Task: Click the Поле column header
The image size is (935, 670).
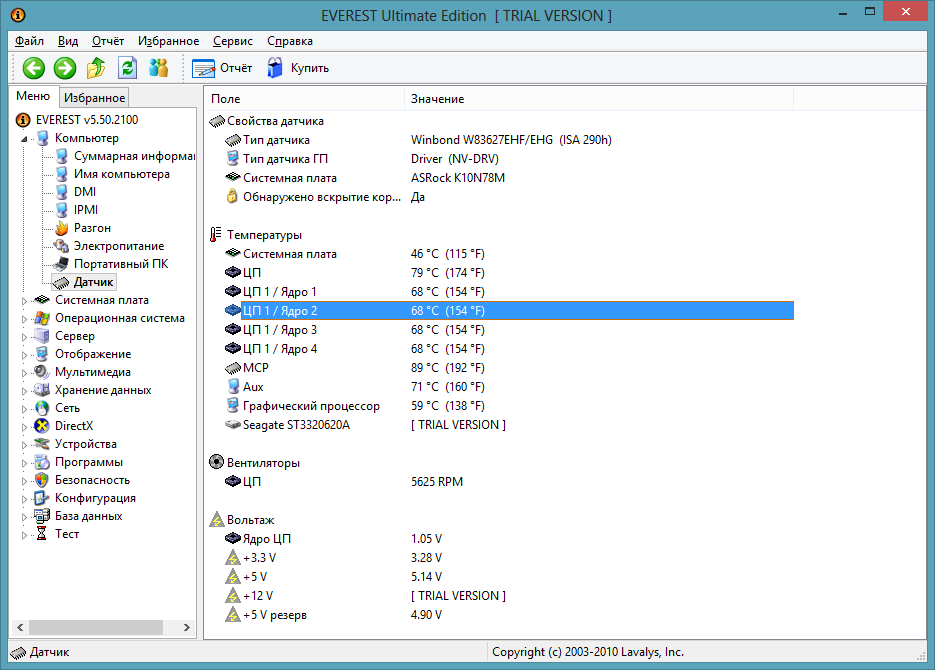Action: [305, 99]
